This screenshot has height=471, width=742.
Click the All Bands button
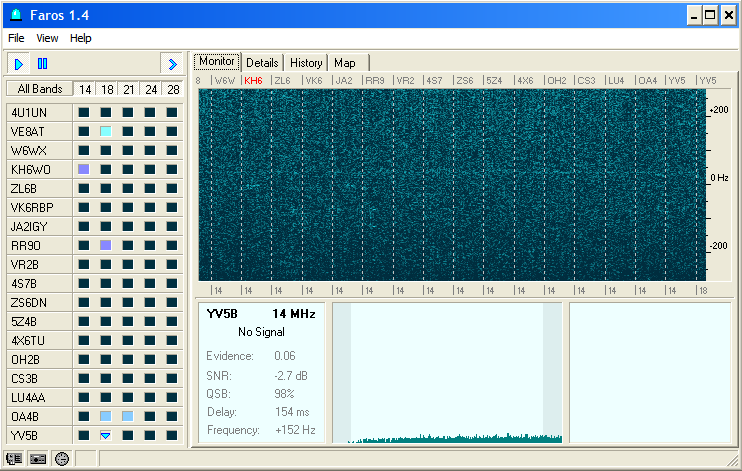[40, 89]
